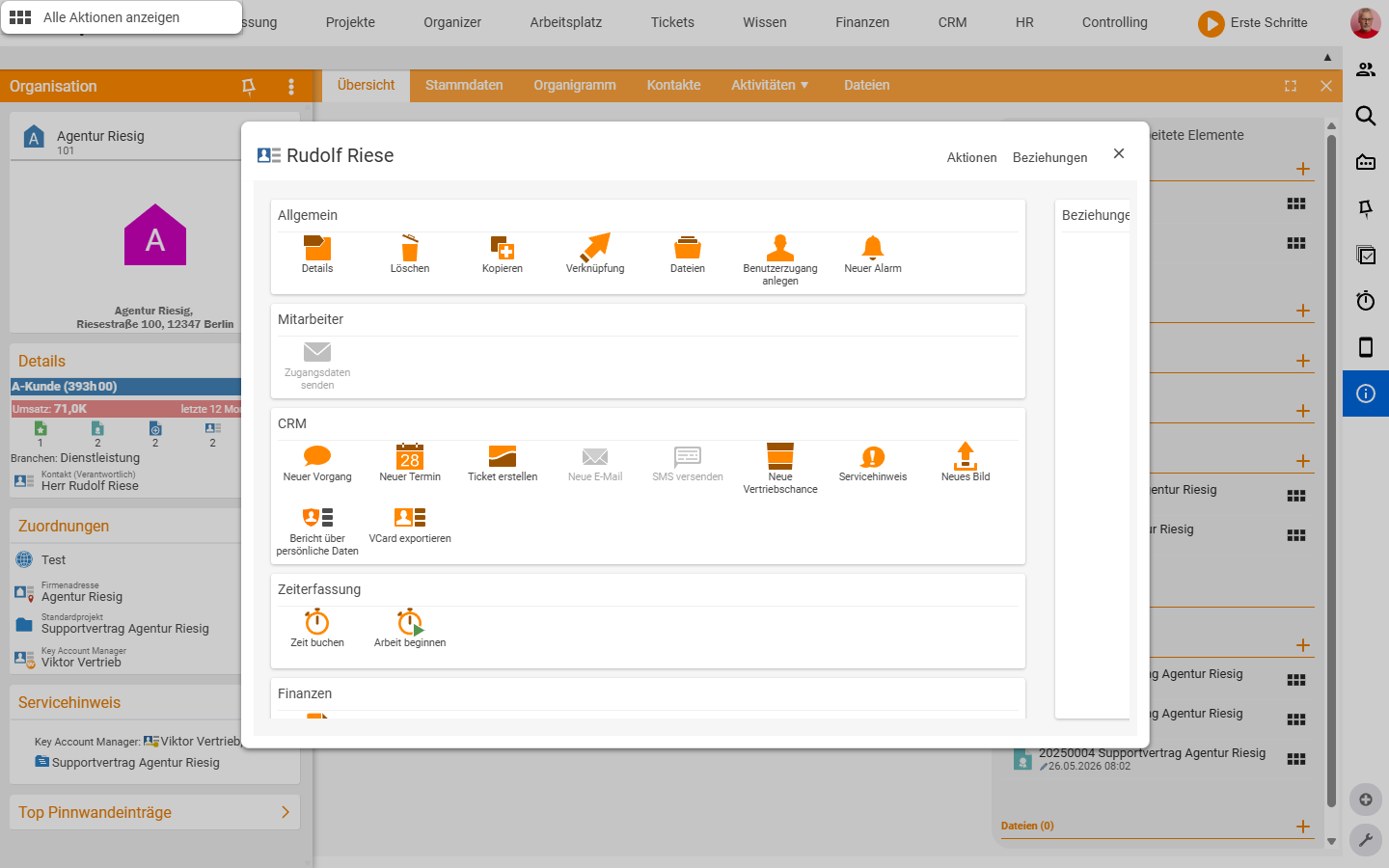This screenshot has height=868, width=1389.
Task: Open the Details action icon
Action: pos(317,248)
